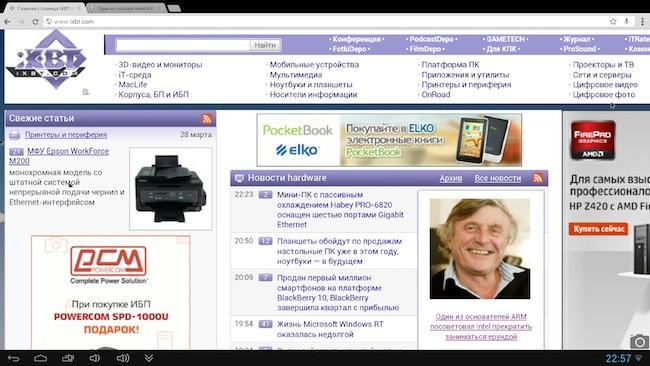Open GAMETECH in top menu
The image size is (650, 366).
(505, 39)
